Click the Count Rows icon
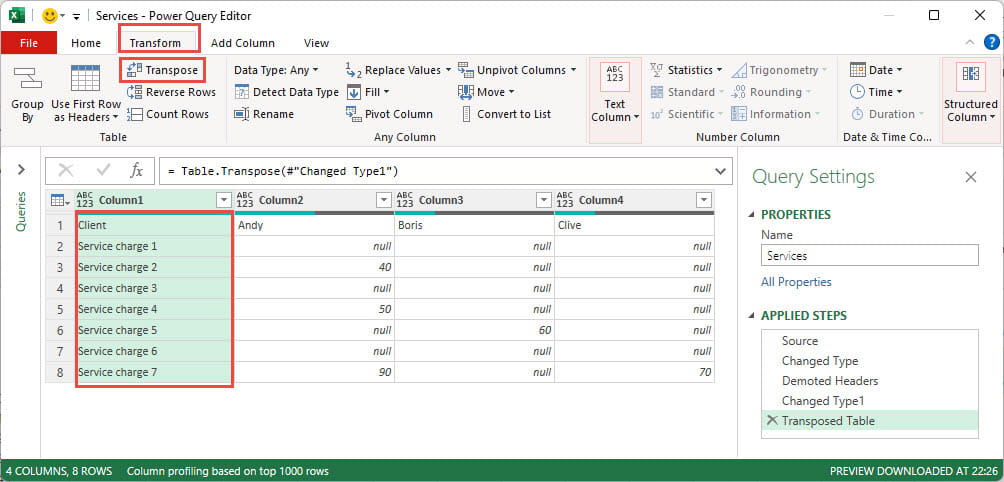The image size is (1004, 482). (x=135, y=114)
